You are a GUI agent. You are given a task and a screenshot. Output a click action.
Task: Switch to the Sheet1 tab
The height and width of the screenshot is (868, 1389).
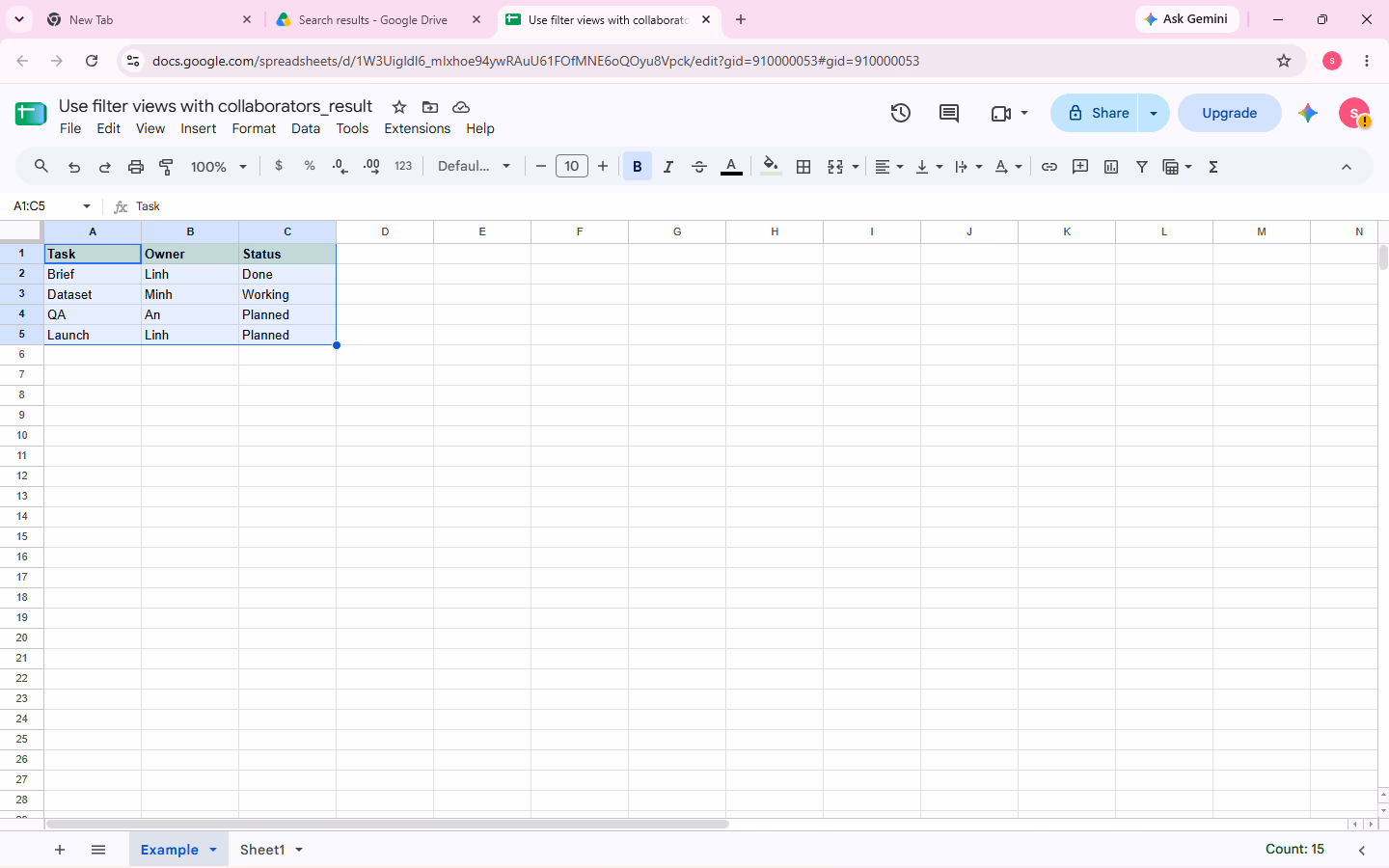[262, 850]
